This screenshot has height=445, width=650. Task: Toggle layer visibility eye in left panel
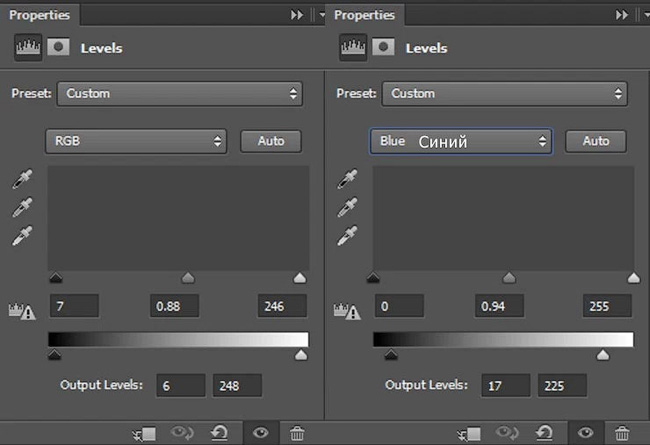pyautogui.click(x=261, y=433)
